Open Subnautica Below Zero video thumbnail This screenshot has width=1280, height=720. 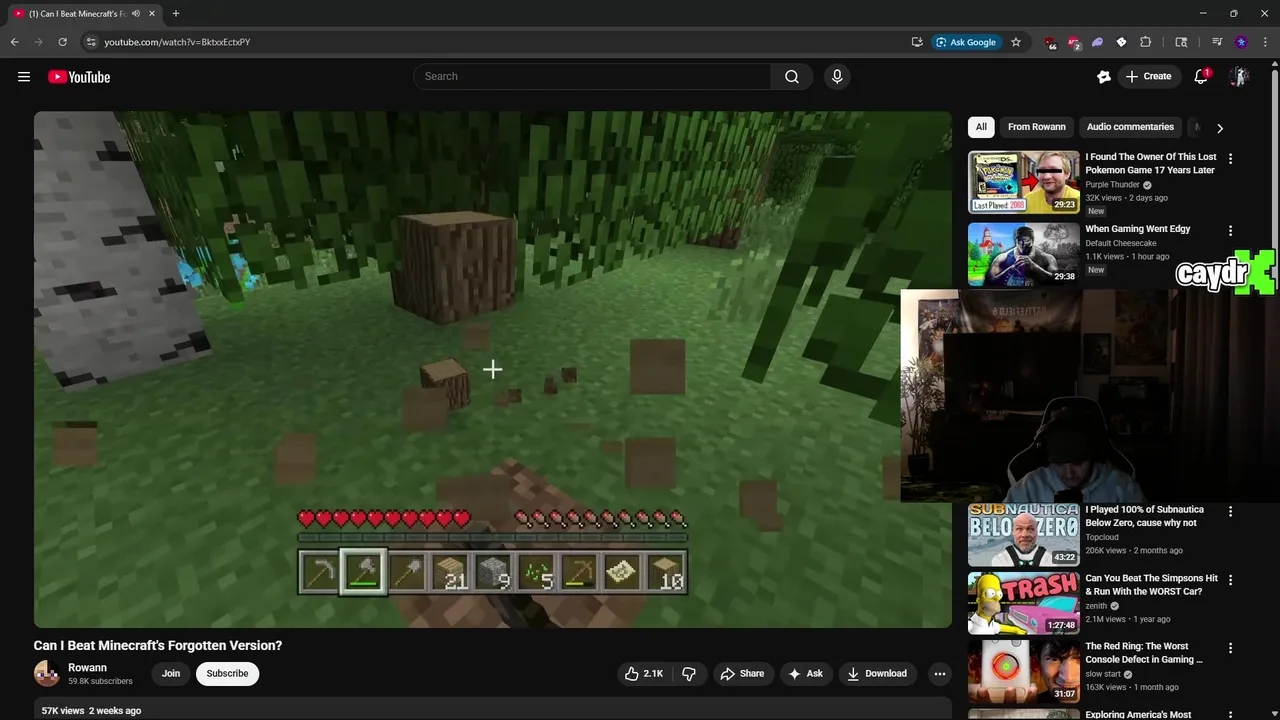tap(1024, 535)
